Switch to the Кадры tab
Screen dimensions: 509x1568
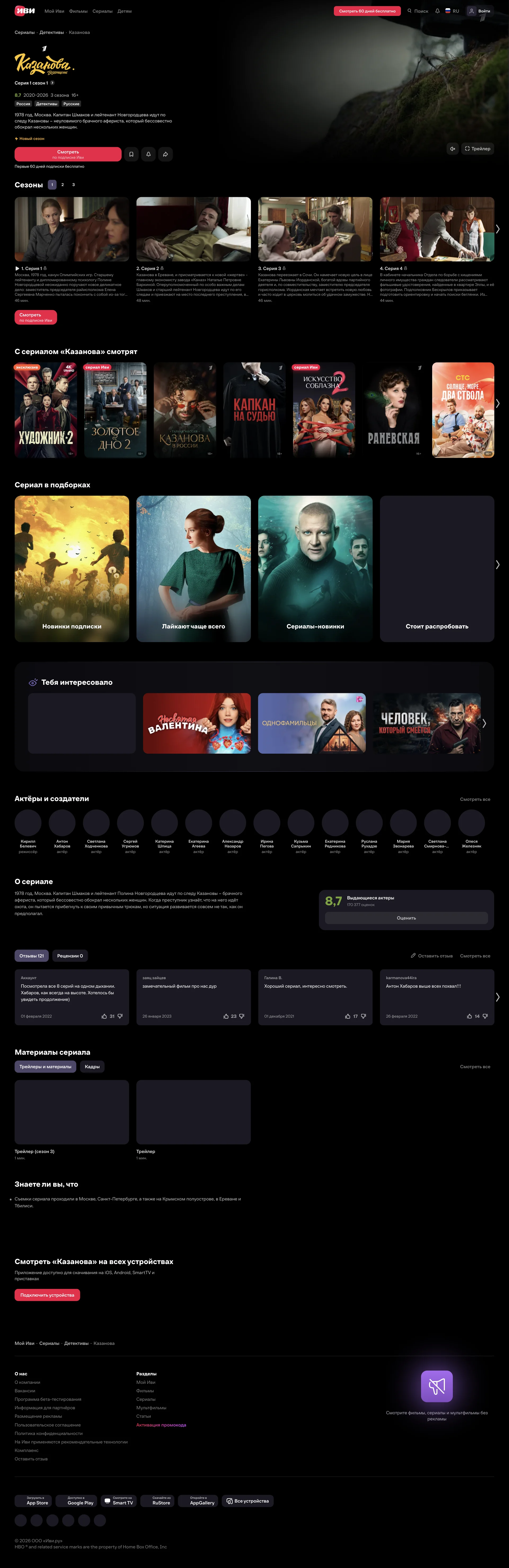tap(92, 1066)
